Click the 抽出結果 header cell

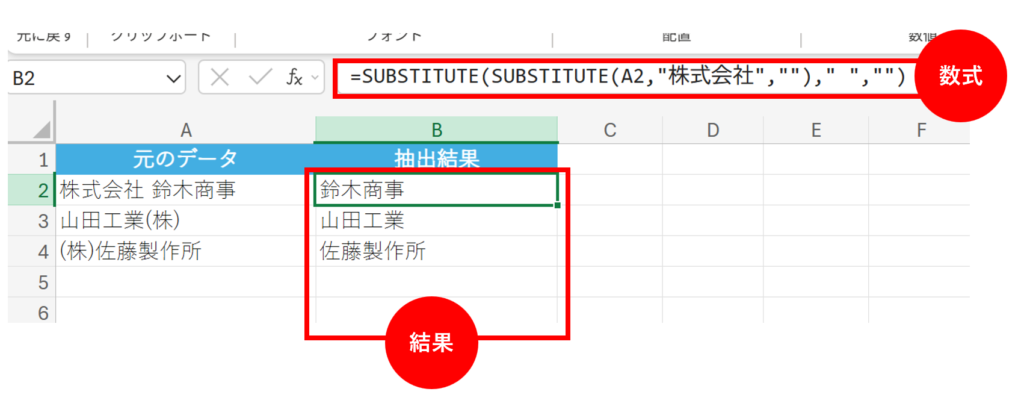click(436, 159)
